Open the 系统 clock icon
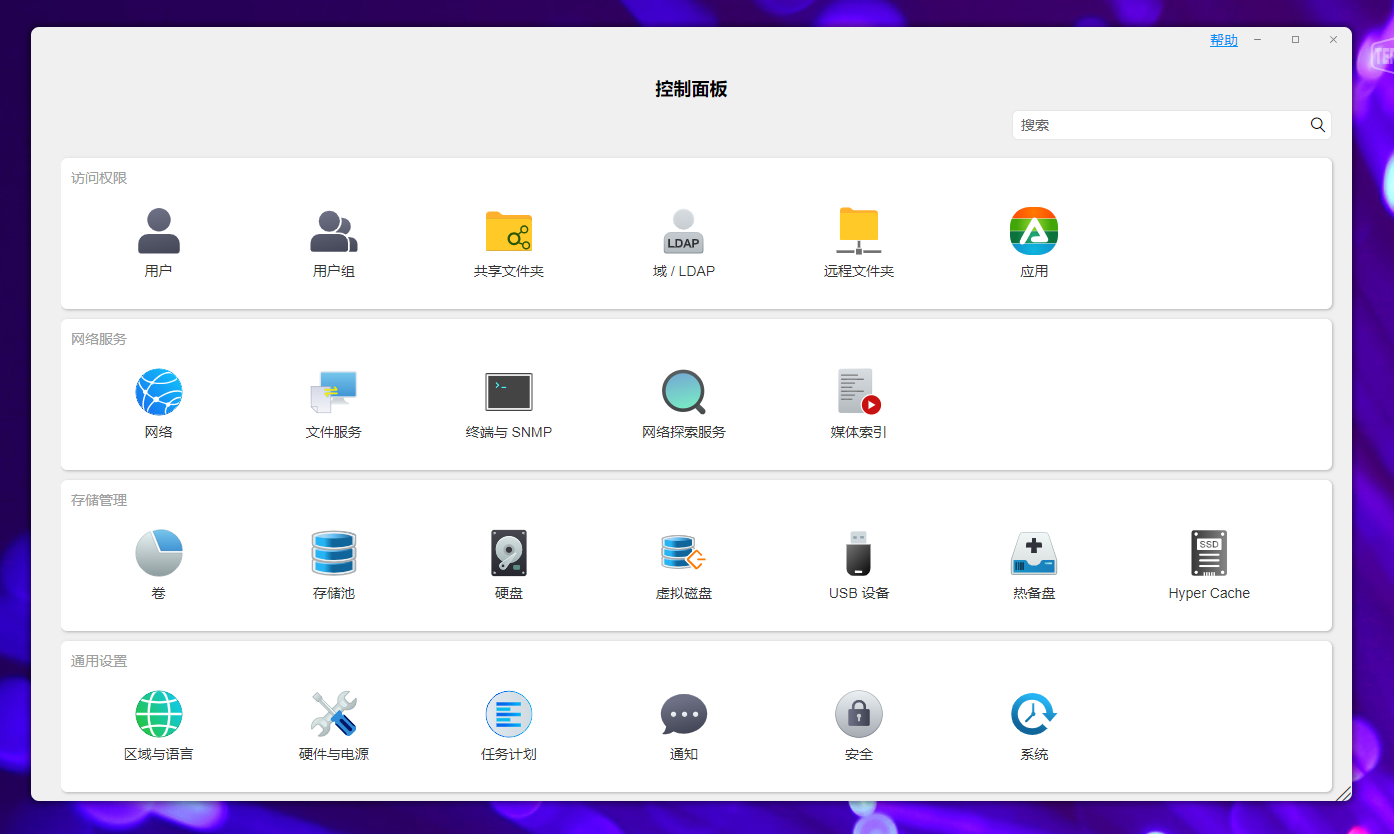1394x834 pixels. (x=1034, y=714)
